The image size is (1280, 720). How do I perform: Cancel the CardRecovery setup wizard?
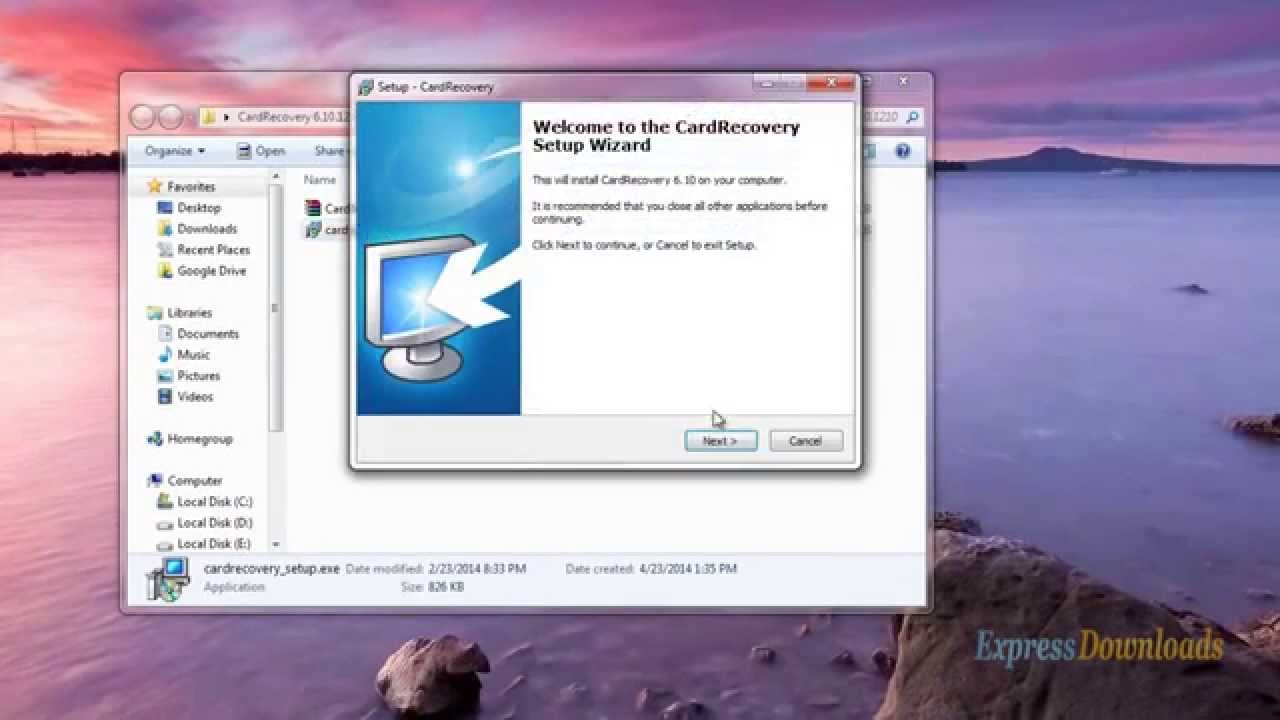[806, 441]
